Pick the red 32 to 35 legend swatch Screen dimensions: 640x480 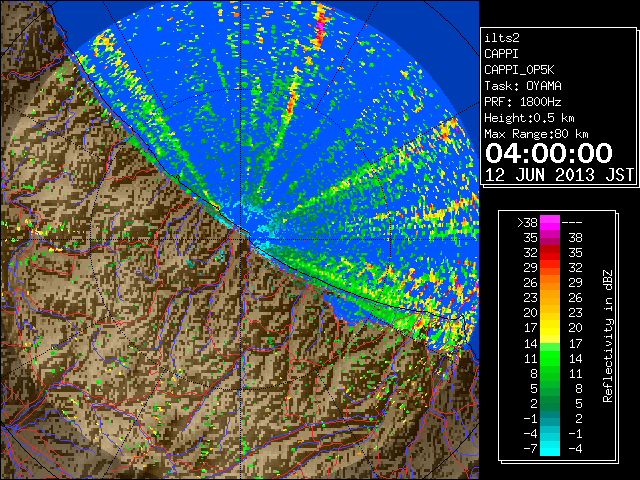[x=550, y=253]
